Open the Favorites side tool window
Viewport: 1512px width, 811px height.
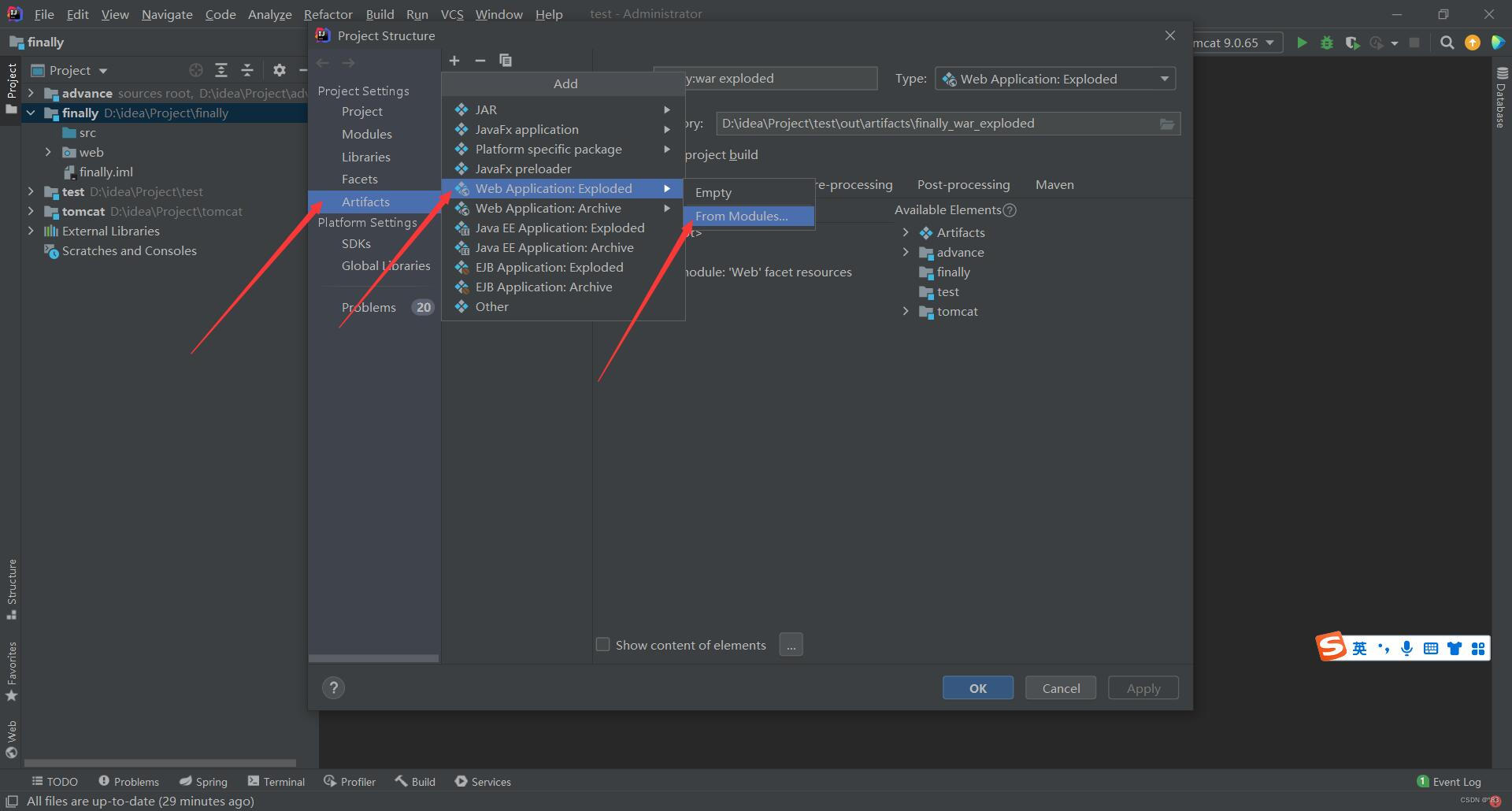coord(12,672)
